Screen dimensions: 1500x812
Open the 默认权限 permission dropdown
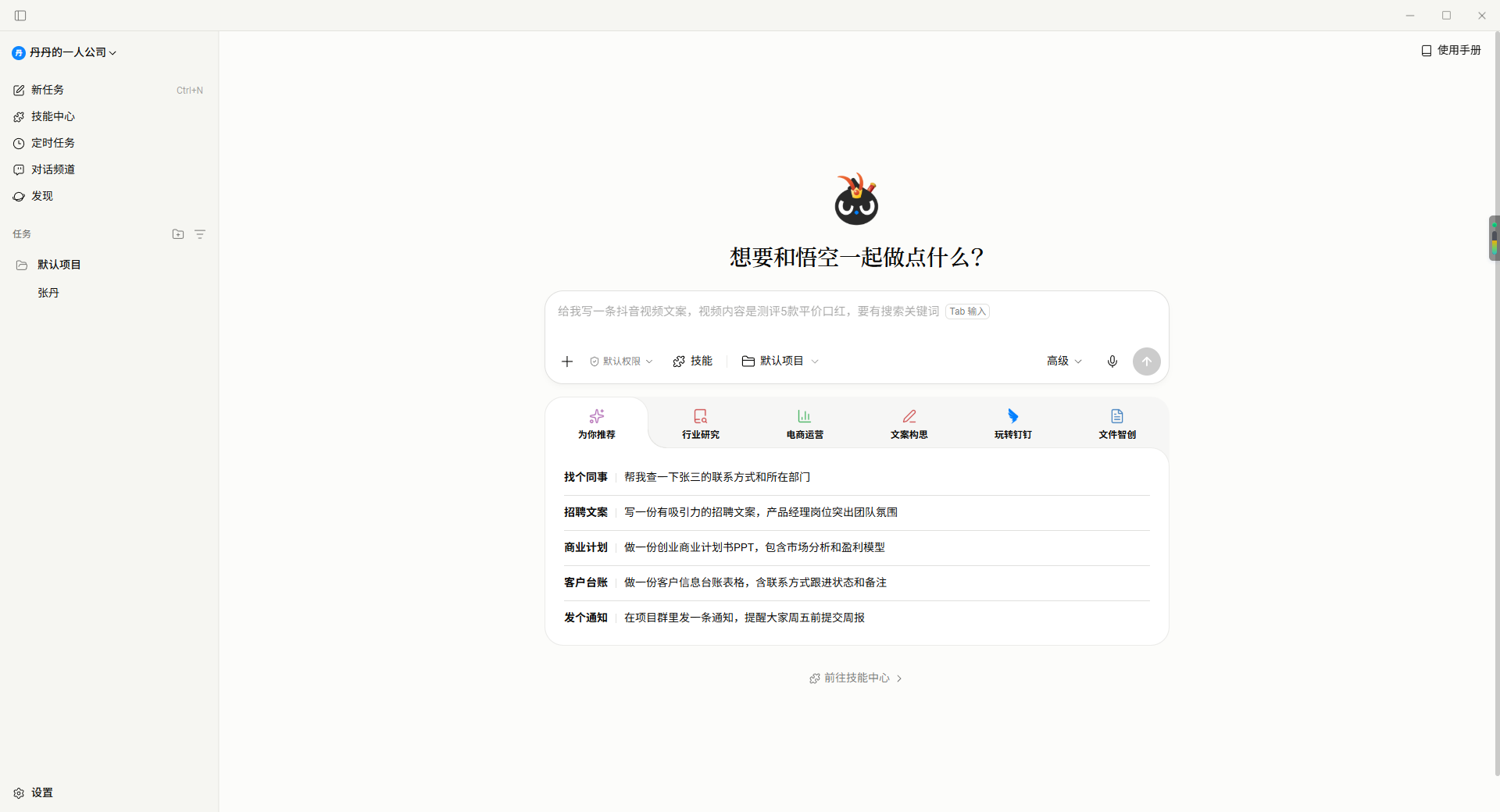621,361
